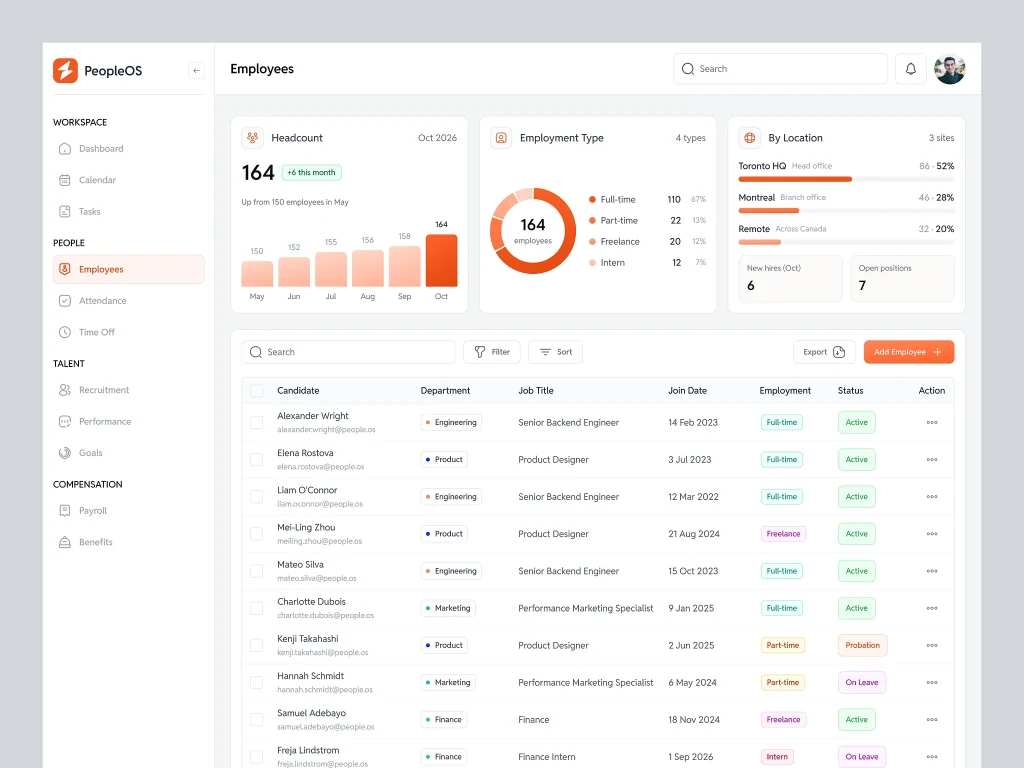Image resolution: width=1024 pixels, height=768 pixels.
Task: Click the '+6 this month' badge
Action: tap(312, 172)
